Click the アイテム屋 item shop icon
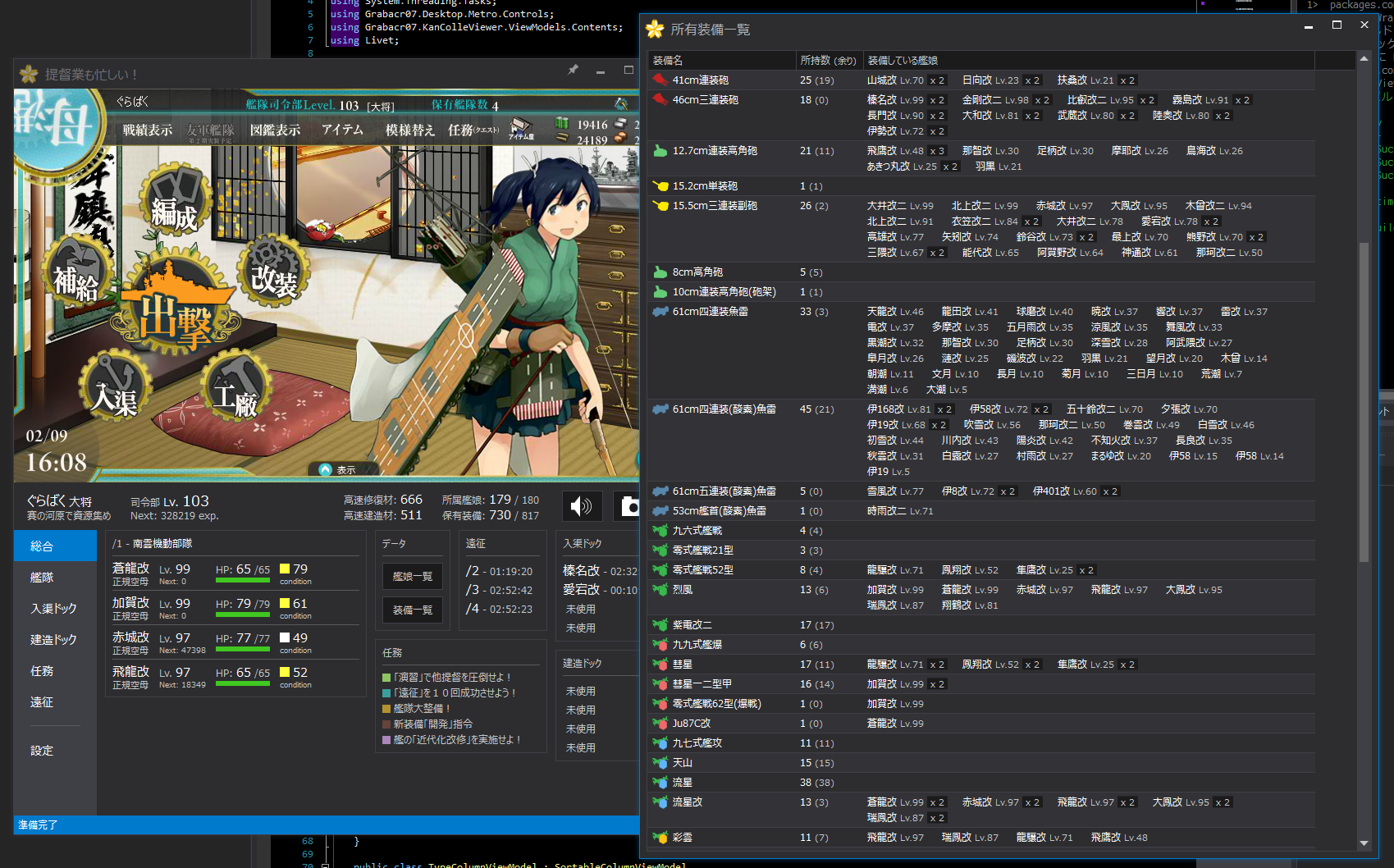 pyautogui.click(x=521, y=129)
